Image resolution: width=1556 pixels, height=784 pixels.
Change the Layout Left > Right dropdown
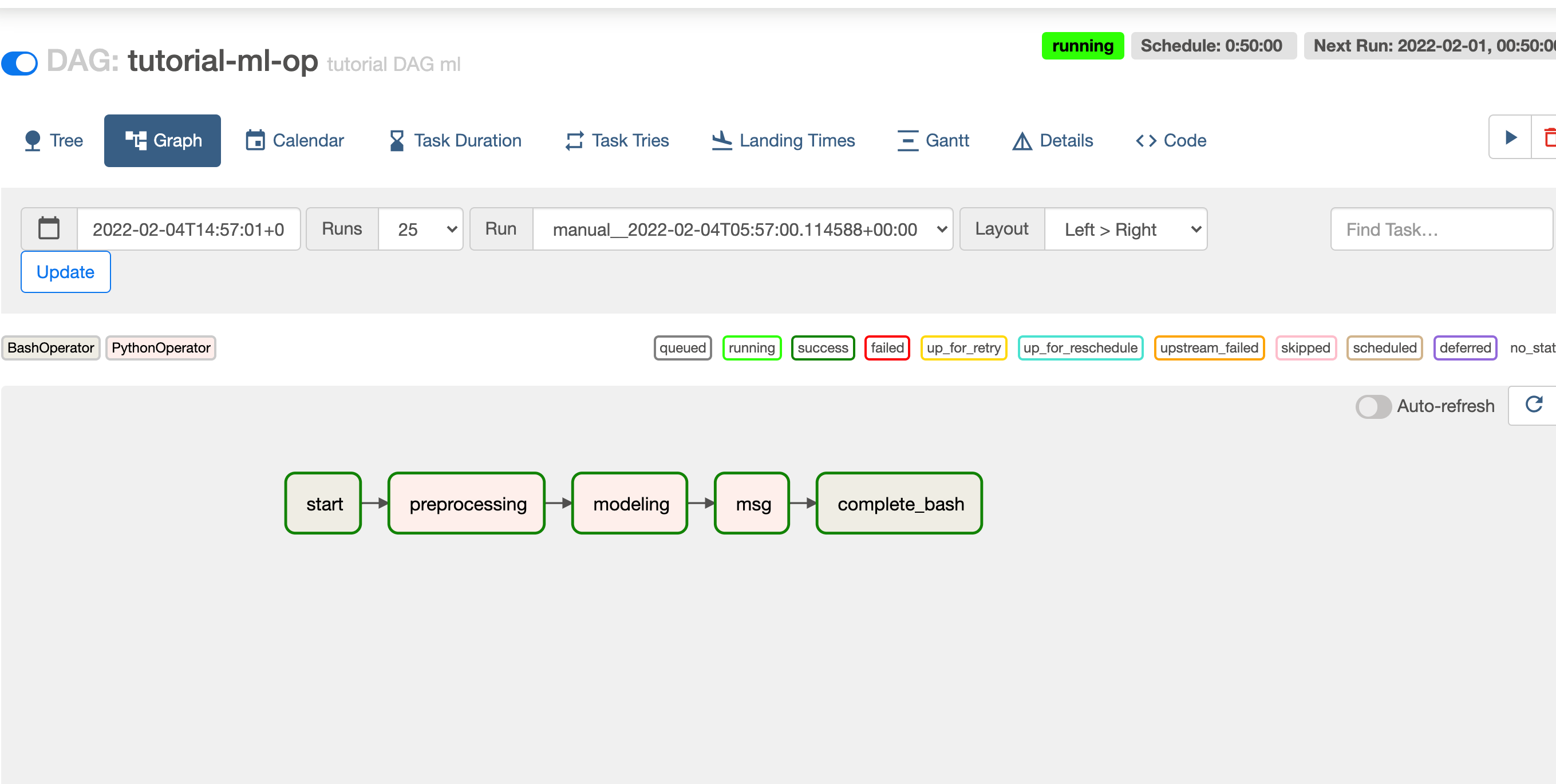click(1125, 229)
